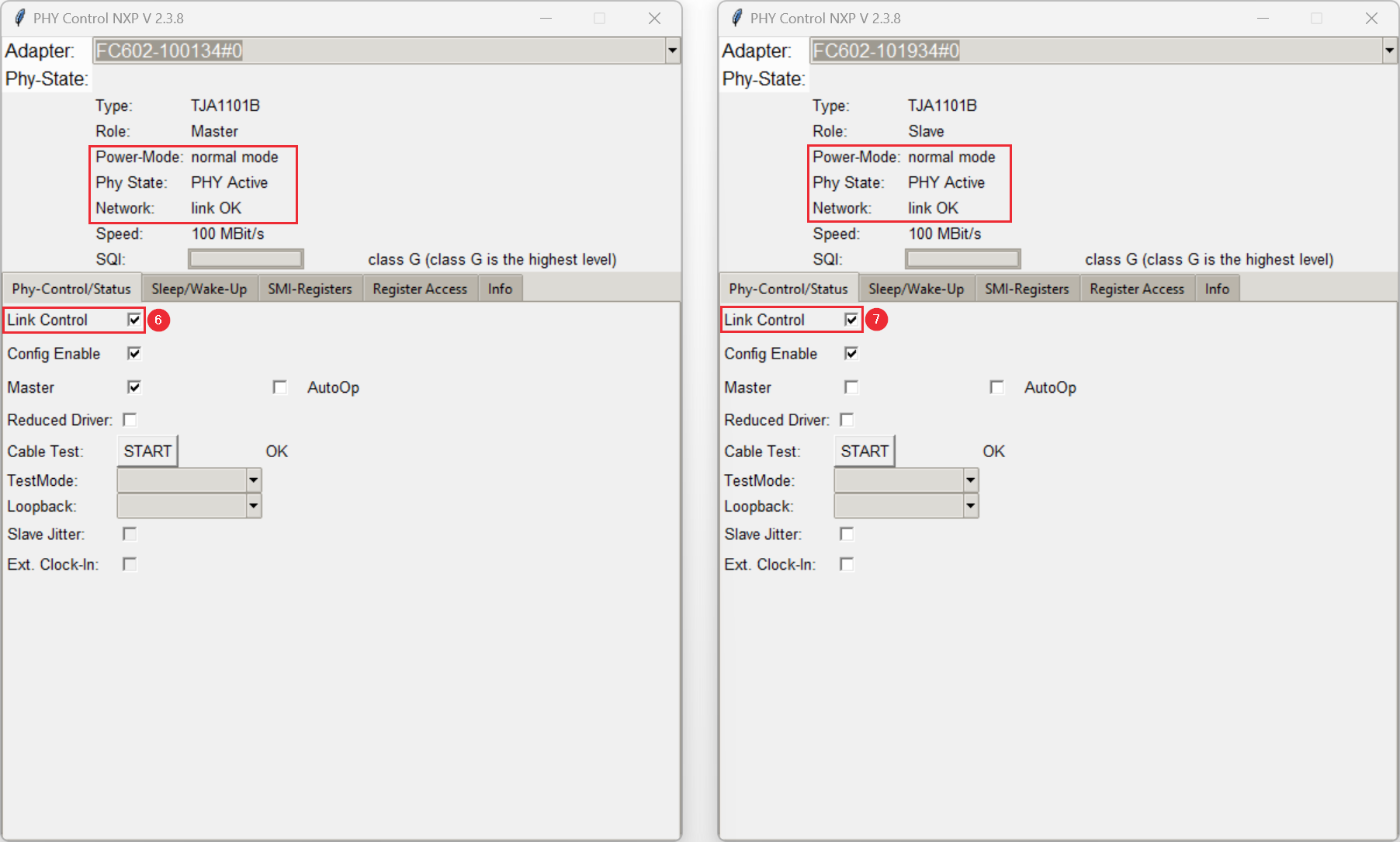
Task: Enable the Master checkbox on the right window
Action: pyautogui.click(x=851, y=386)
